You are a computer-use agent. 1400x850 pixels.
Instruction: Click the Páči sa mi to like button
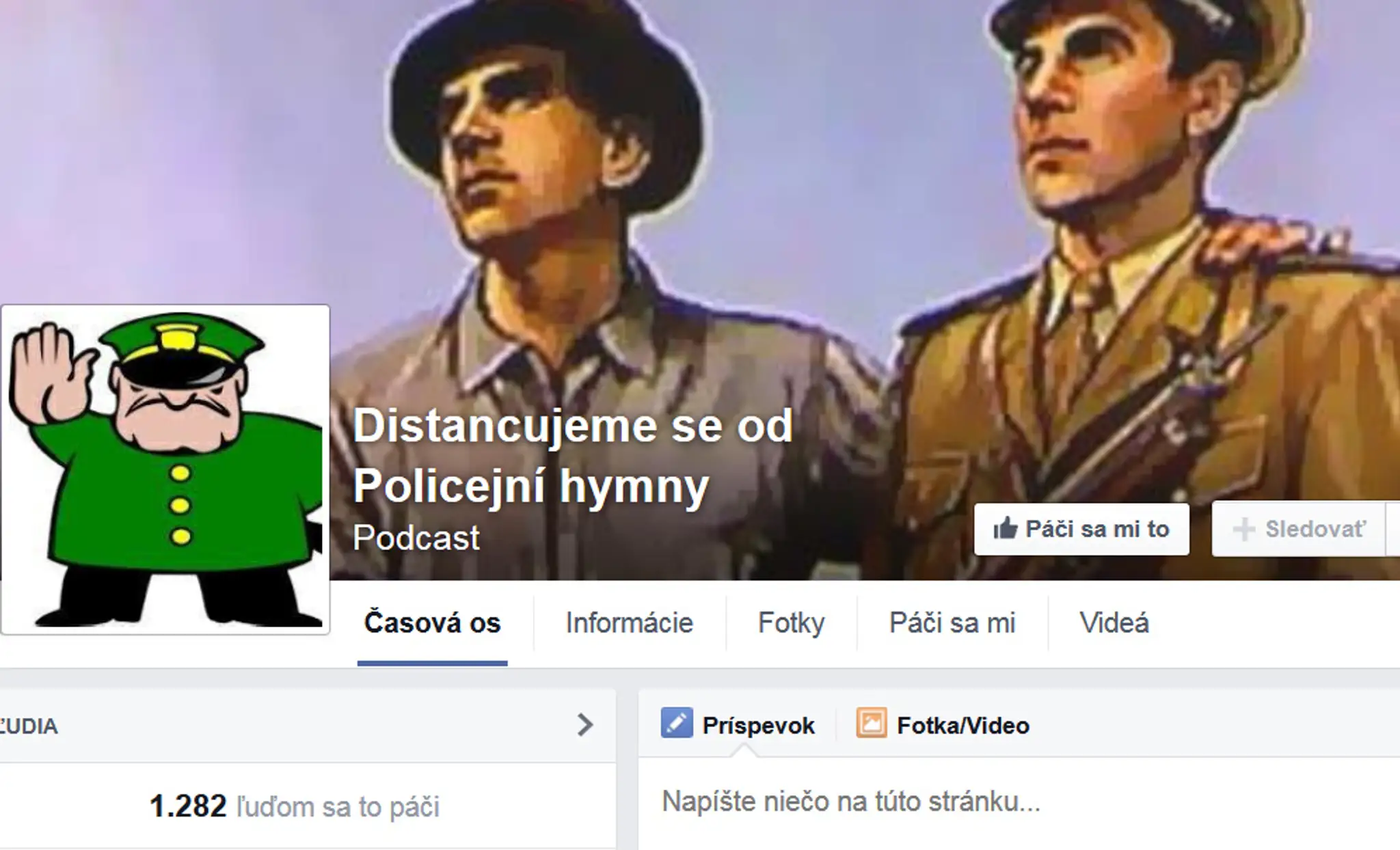(1081, 530)
